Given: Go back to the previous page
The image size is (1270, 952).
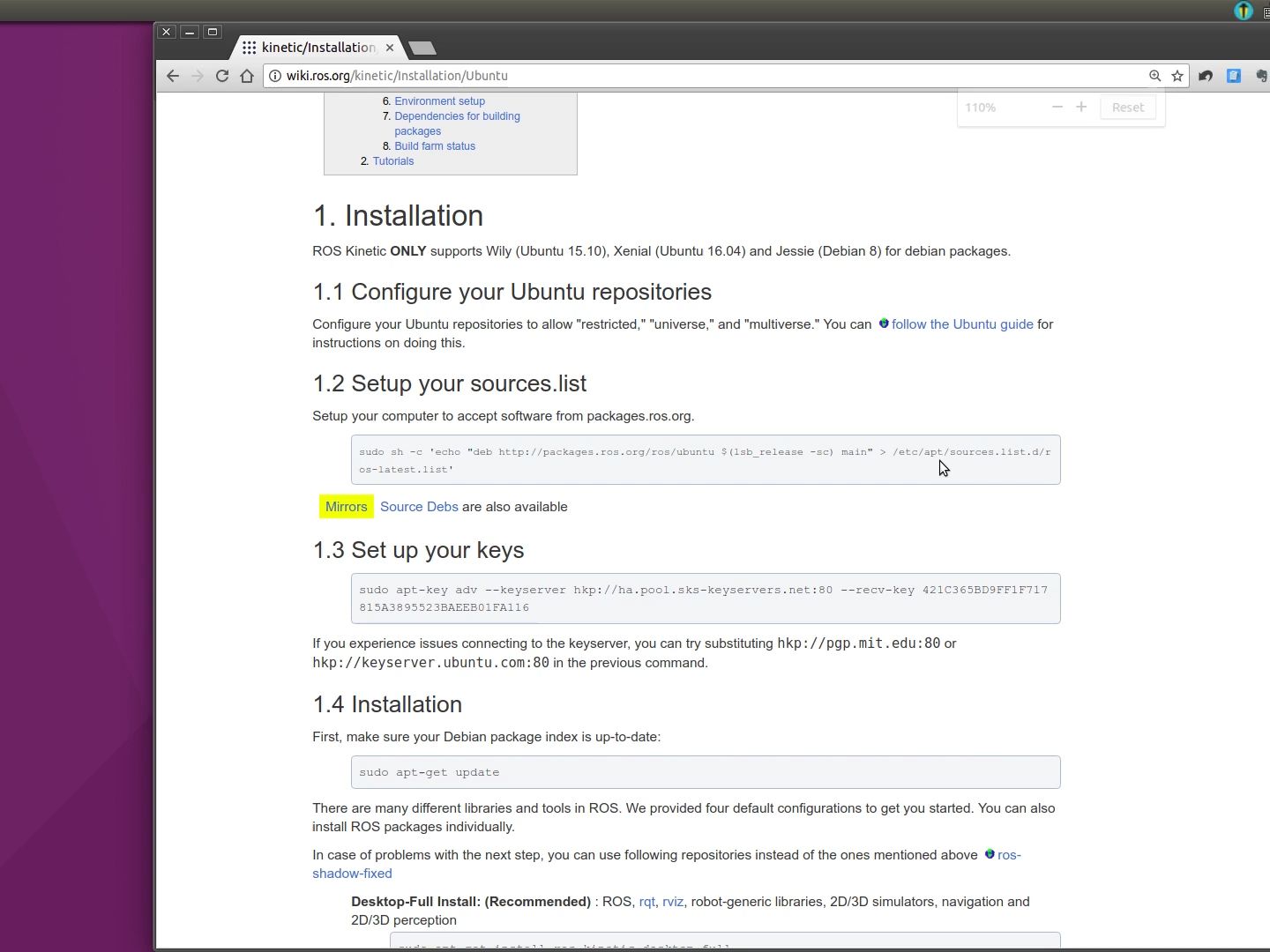Looking at the screenshot, I should (173, 76).
